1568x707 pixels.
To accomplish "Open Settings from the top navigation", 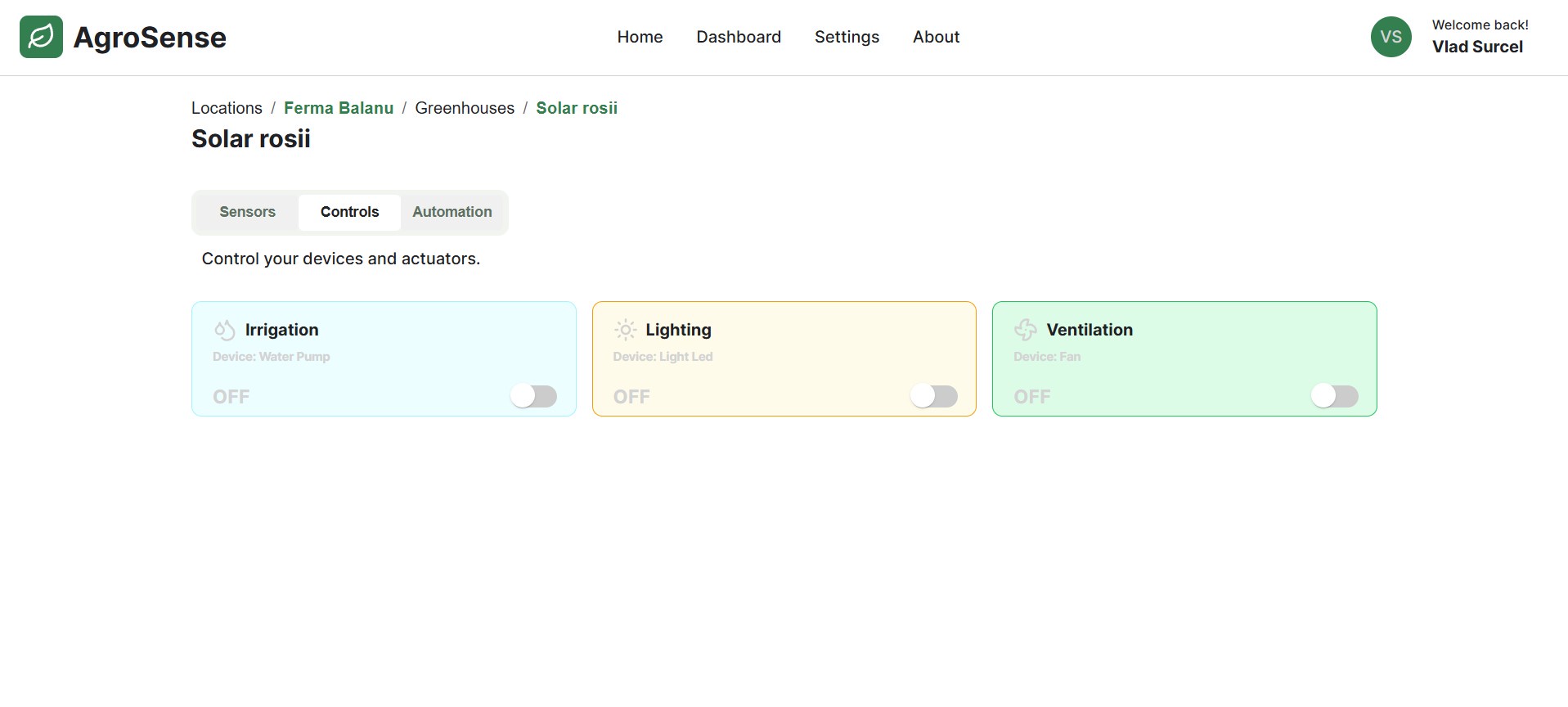I will [x=847, y=37].
